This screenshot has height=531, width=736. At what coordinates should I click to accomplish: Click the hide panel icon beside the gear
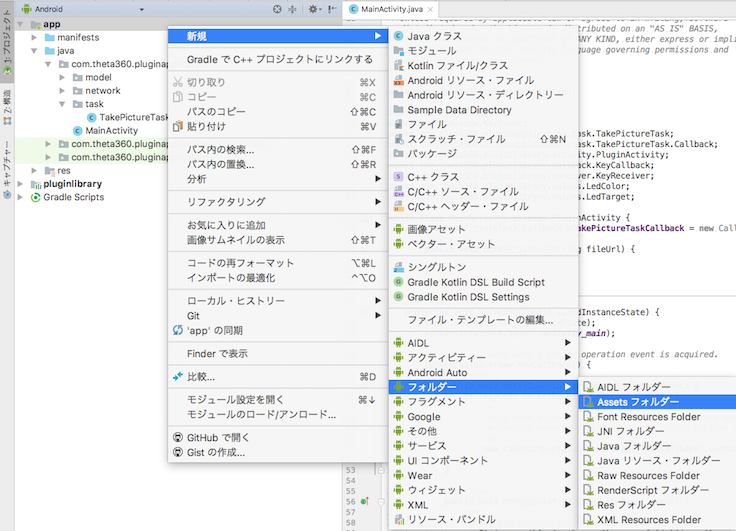click(x=332, y=8)
